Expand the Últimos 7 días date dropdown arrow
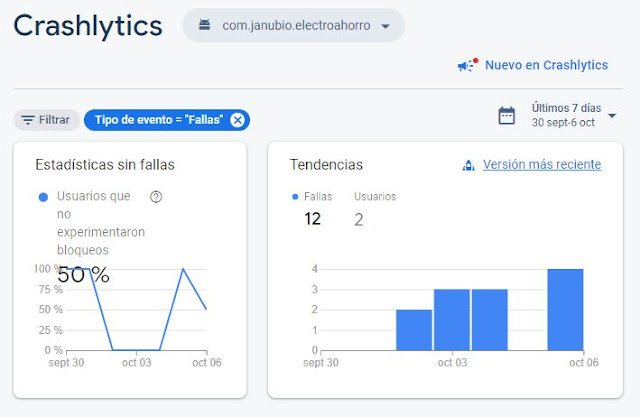640x417 pixels. (x=612, y=116)
